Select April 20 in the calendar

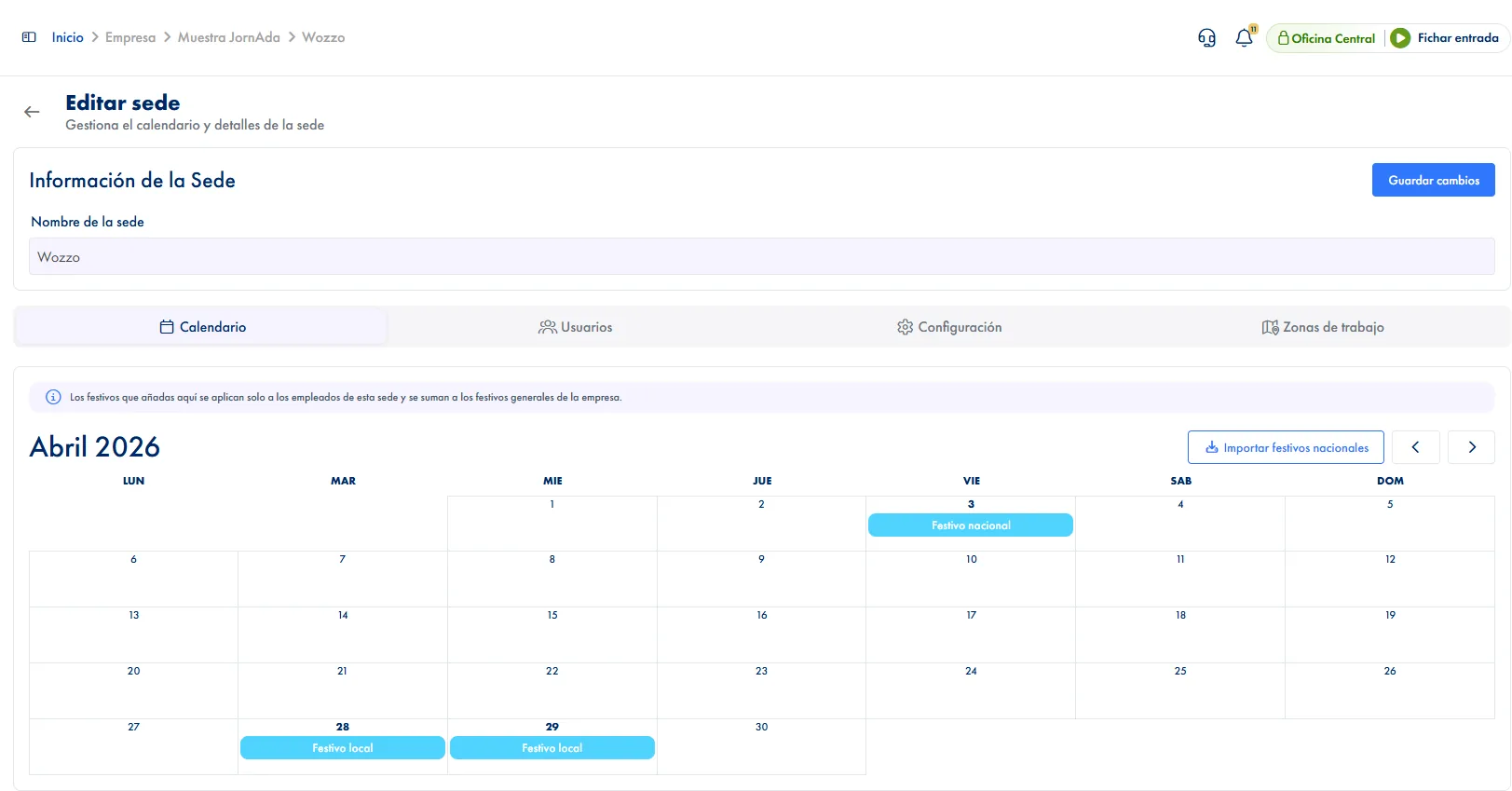pos(133,690)
